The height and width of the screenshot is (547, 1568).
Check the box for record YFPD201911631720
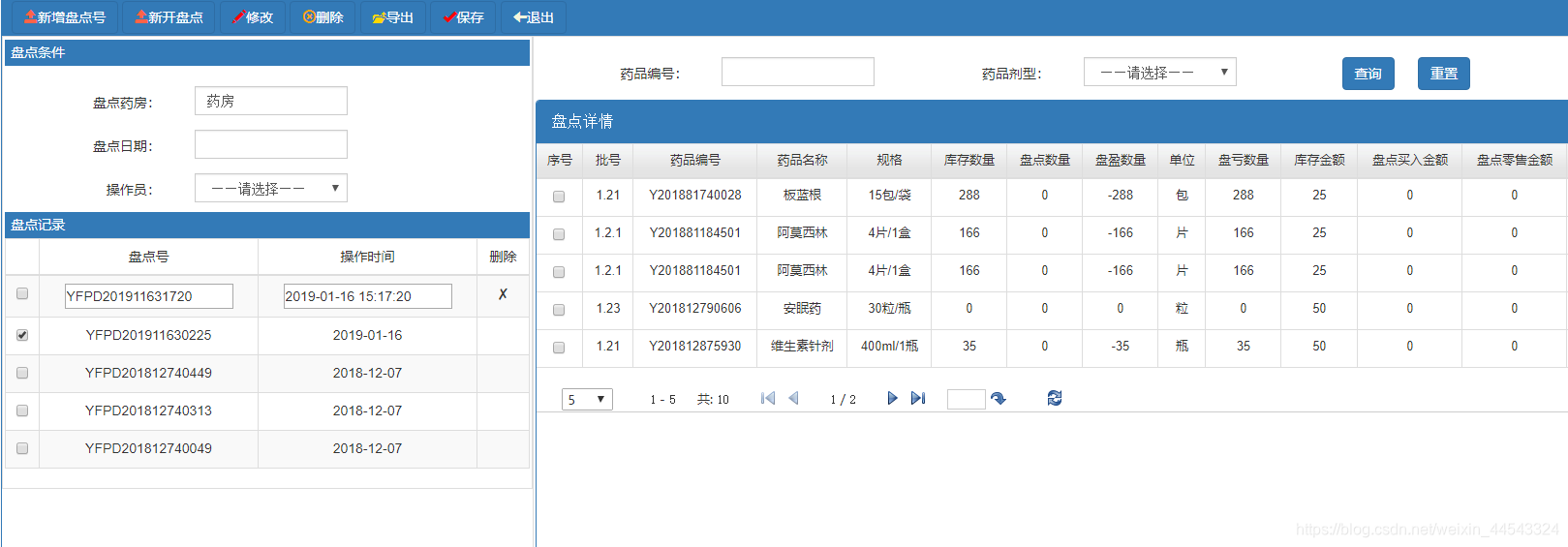pyautogui.click(x=22, y=293)
